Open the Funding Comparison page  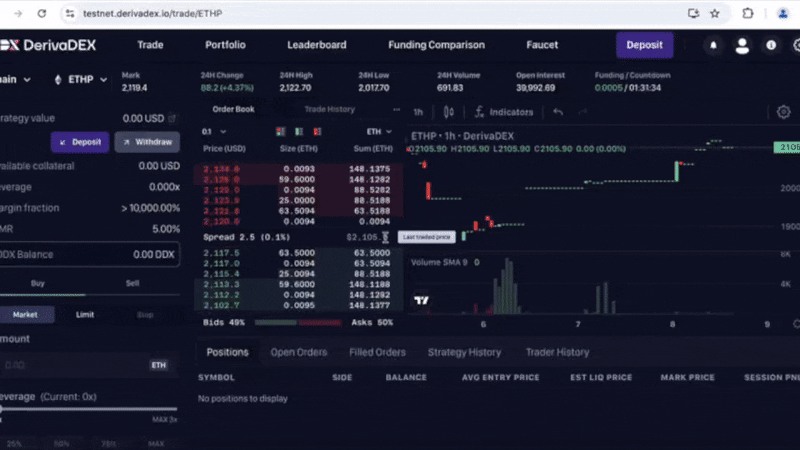point(436,45)
